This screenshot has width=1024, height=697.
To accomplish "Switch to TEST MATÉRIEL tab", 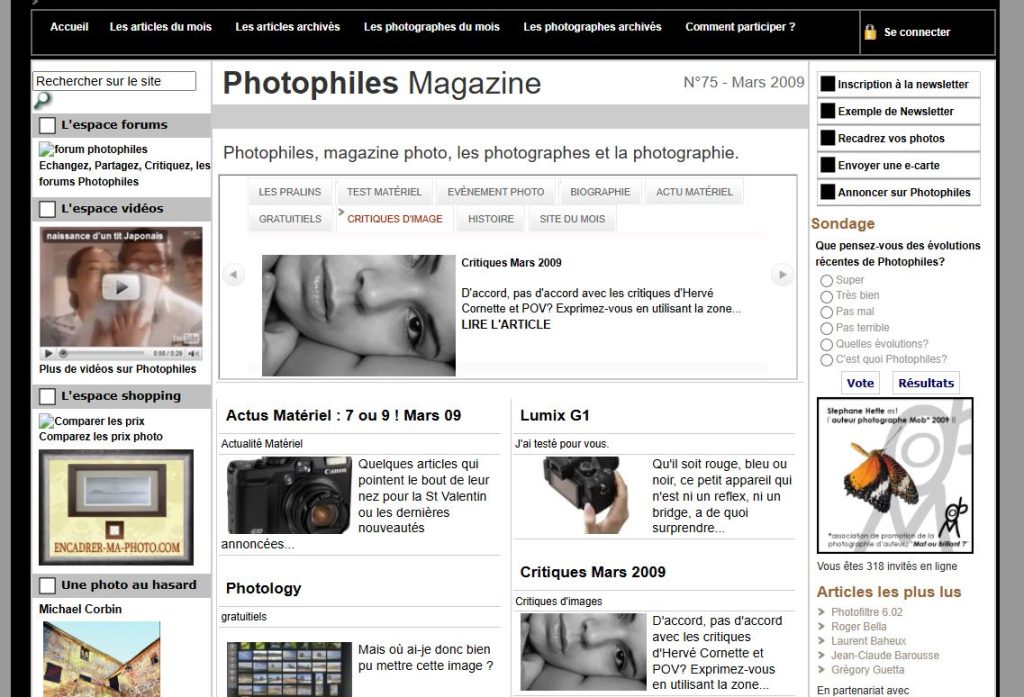I will click(x=384, y=192).
